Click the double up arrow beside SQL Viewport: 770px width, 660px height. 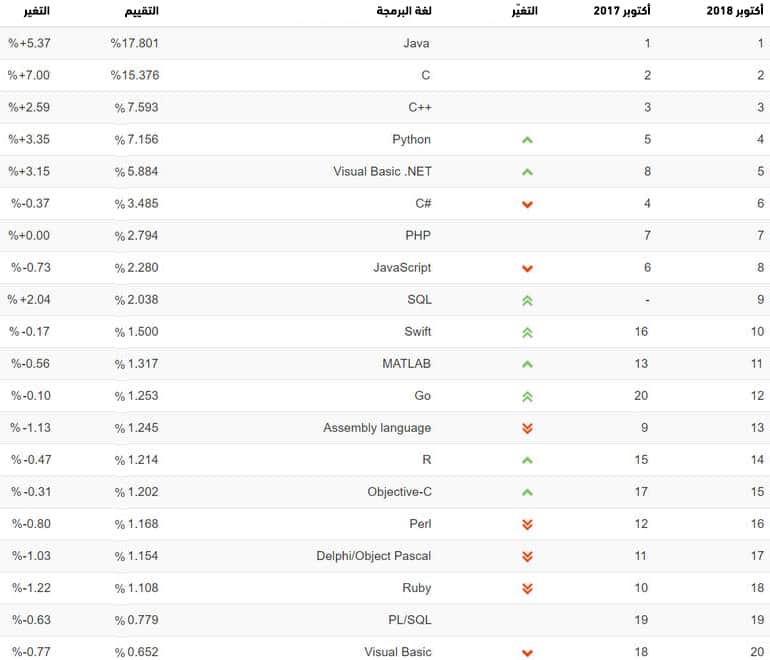pos(527,300)
